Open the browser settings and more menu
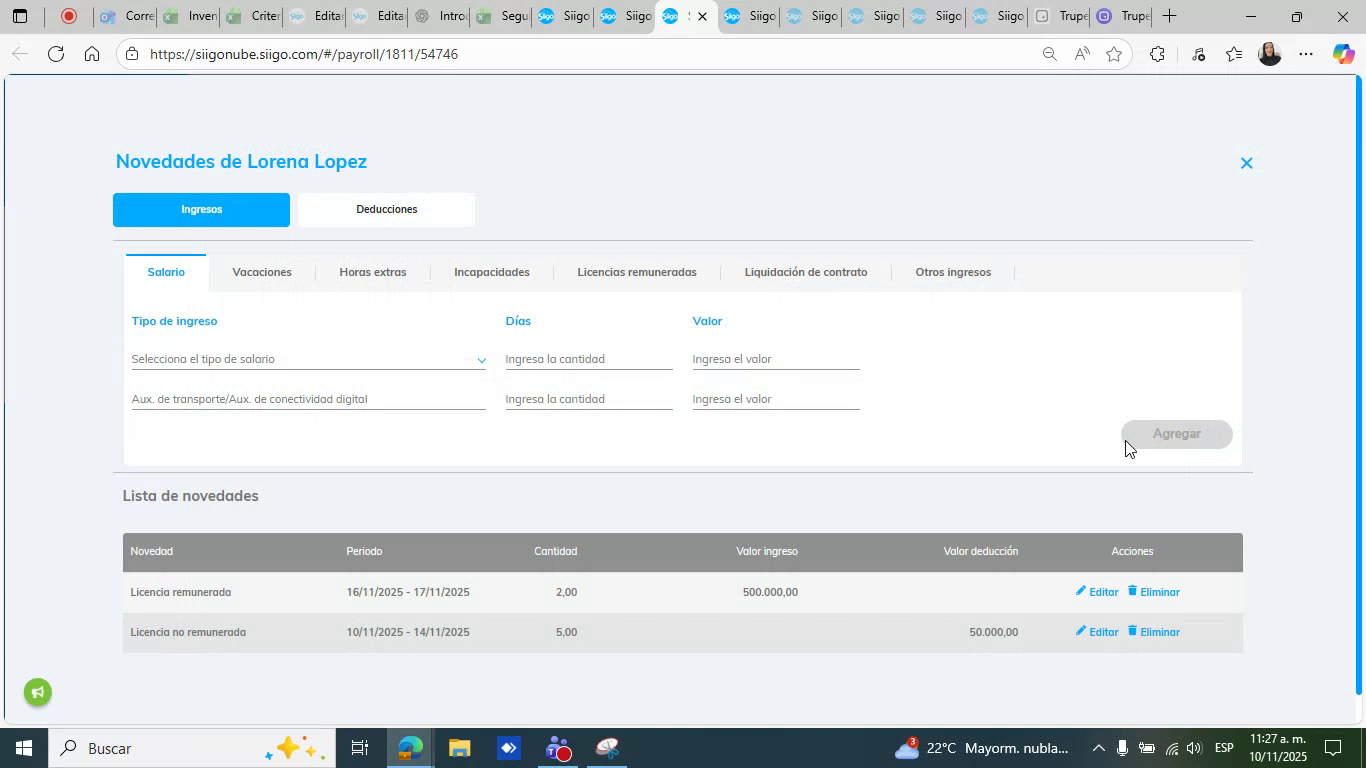The width and height of the screenshot is (1366, 768). point(1306,54)
